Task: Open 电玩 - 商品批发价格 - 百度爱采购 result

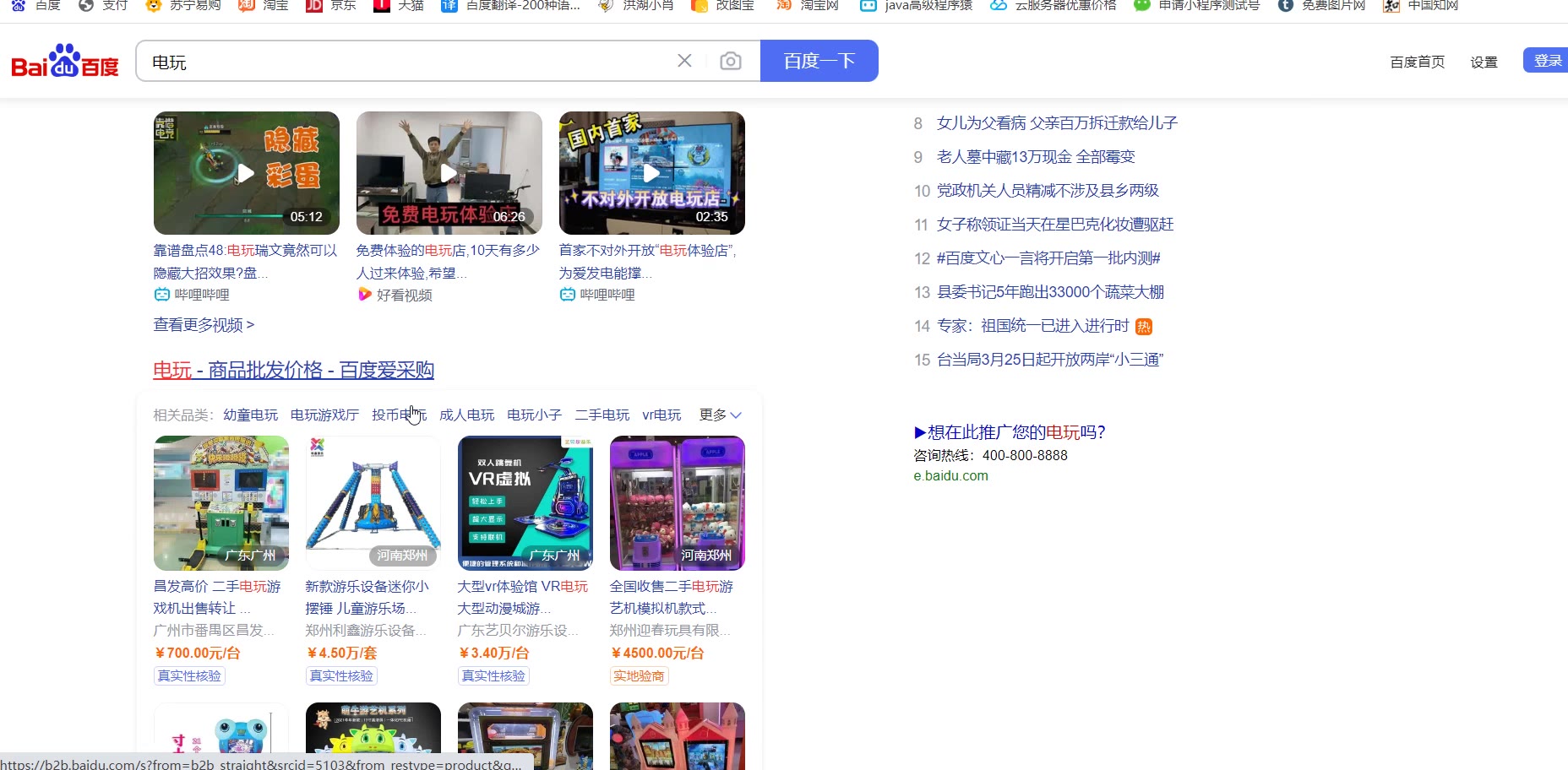Action: [x=293, y=370]
